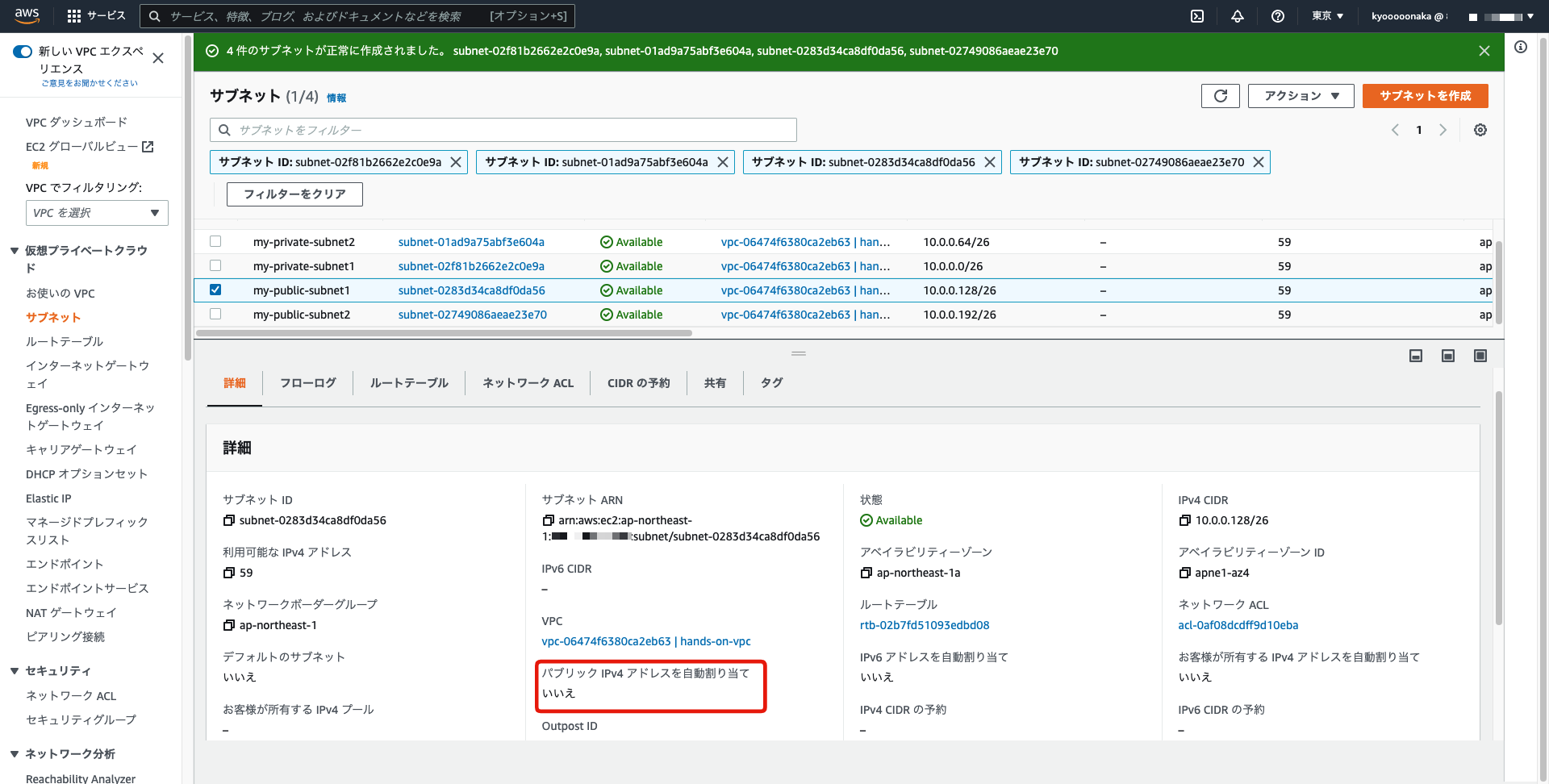Copy the IPv4 CIDR 10.0.0.128/26
Viewport: 1549px width, 784px height.
[x=1185, y=521]
